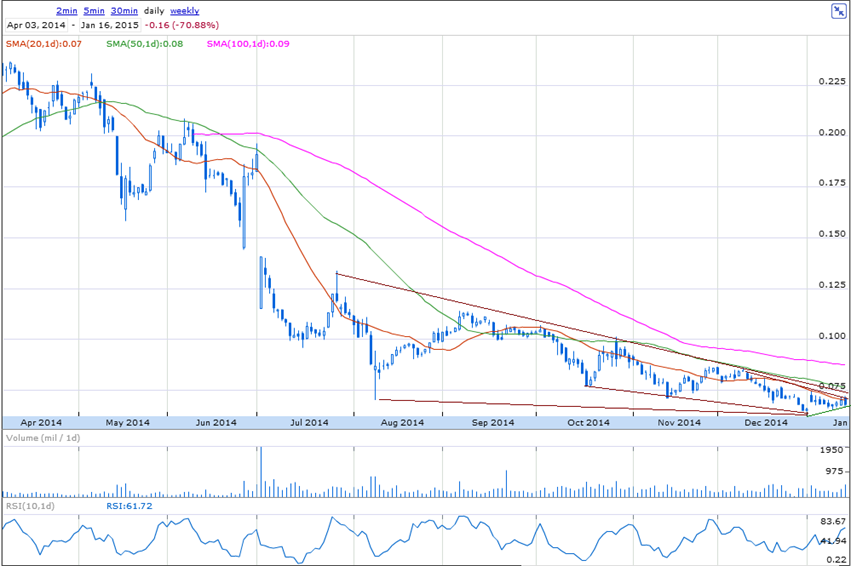Click the SMA(100,1d) magenta indicator label
Screen dimensions: 851x566
click(250, 45)
